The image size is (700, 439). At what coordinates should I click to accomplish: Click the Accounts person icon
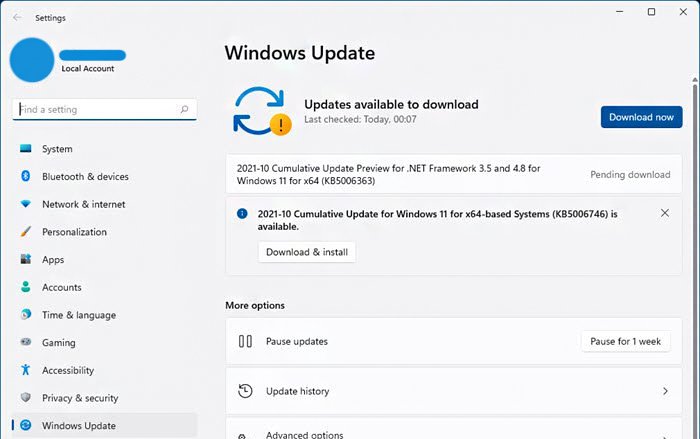(25, 287)
